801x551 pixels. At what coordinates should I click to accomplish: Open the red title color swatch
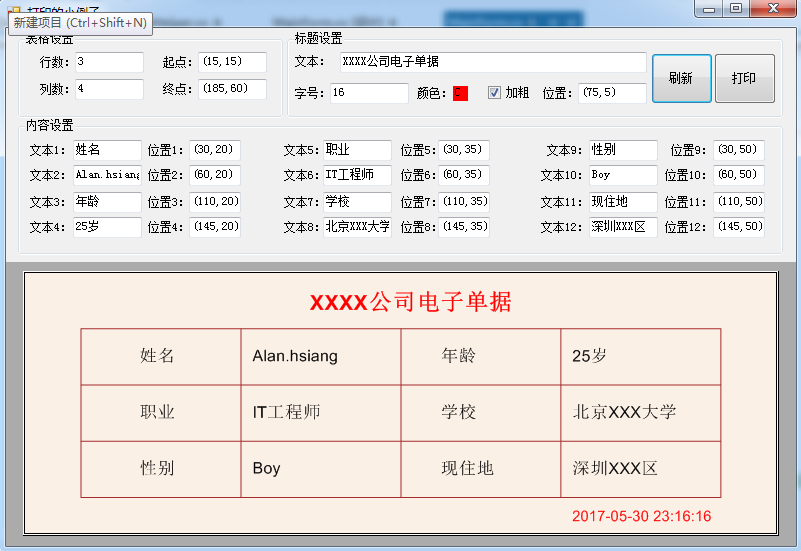460,93
